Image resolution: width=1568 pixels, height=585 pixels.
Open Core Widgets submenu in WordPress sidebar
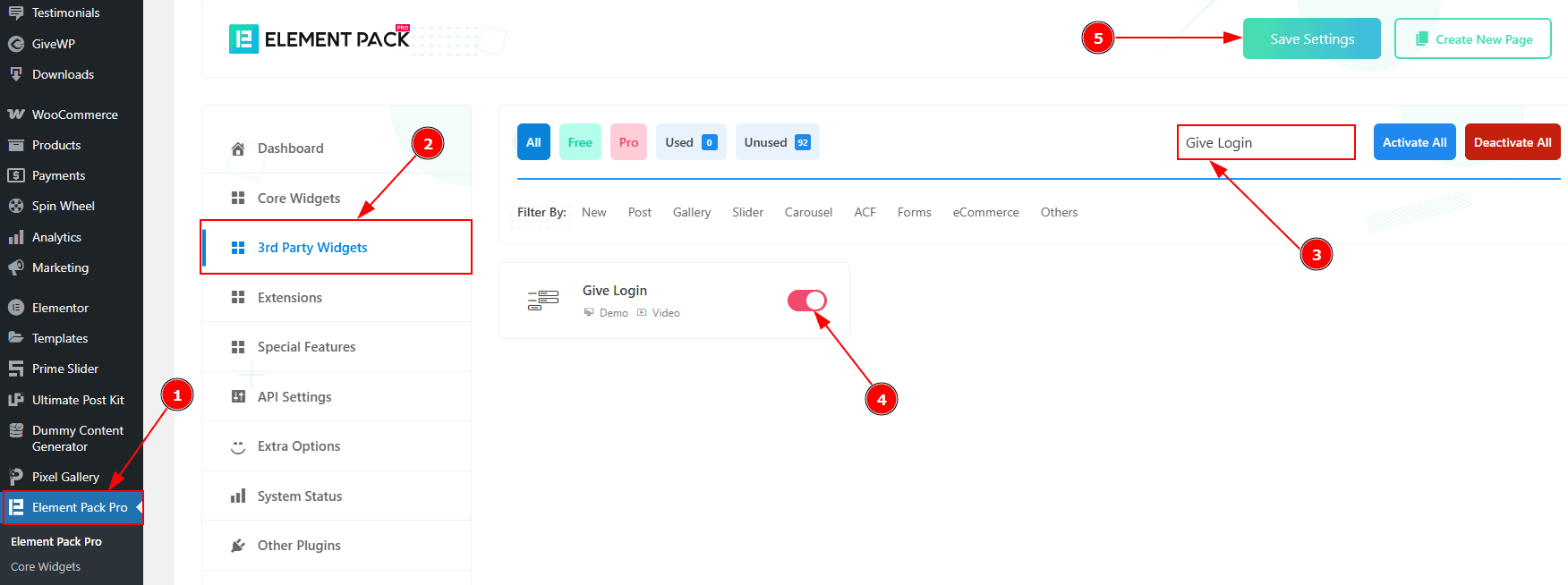tap(46, 567)
